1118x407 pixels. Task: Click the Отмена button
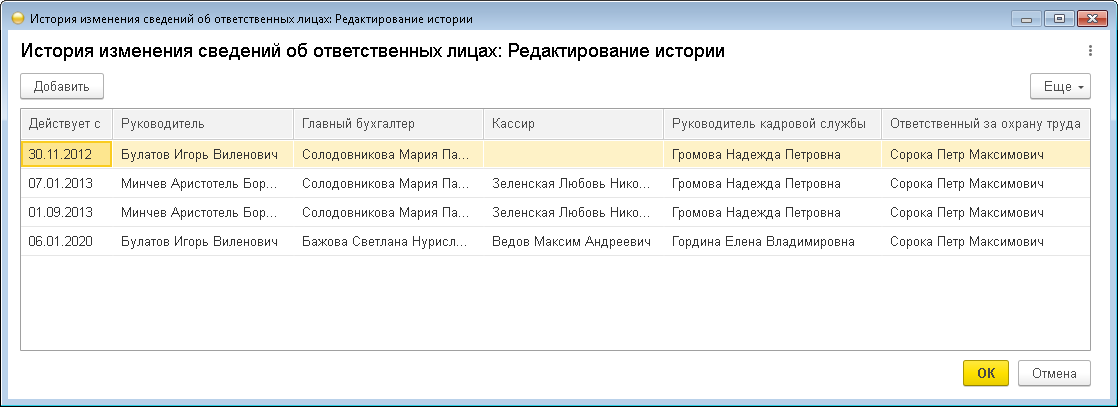click(x=1054, y=373)
